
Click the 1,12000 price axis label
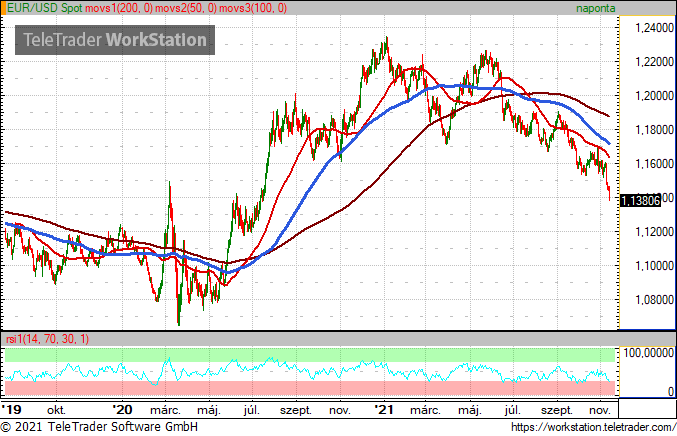[654, 232]
